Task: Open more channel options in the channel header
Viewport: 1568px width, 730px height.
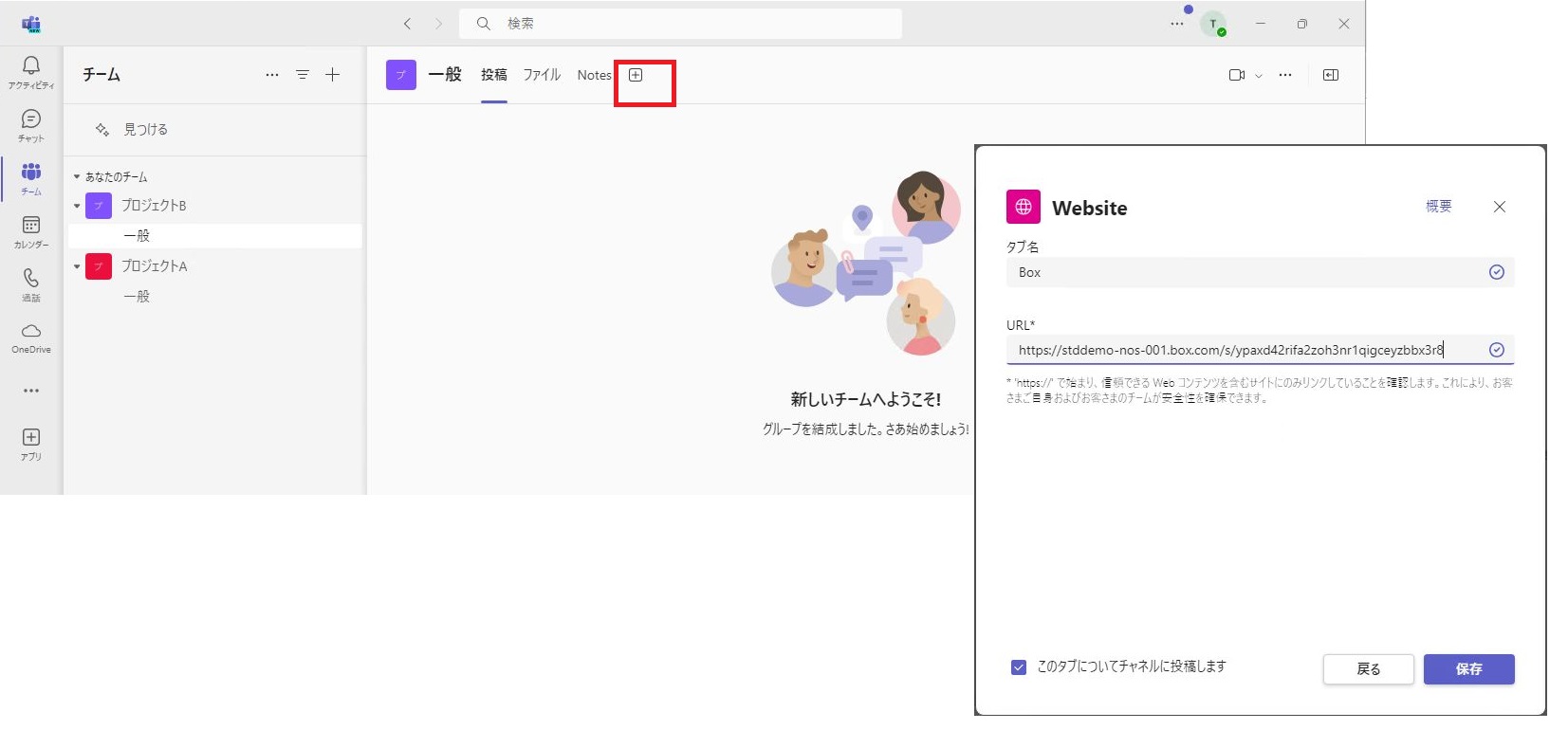Action: [x=1285, y=75]
